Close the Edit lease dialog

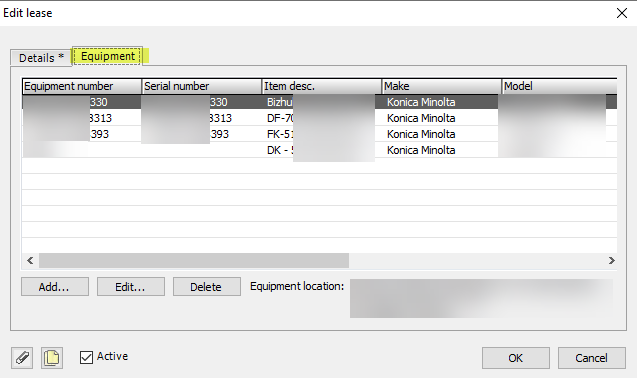pyautogui.click(x=622, y=13)
